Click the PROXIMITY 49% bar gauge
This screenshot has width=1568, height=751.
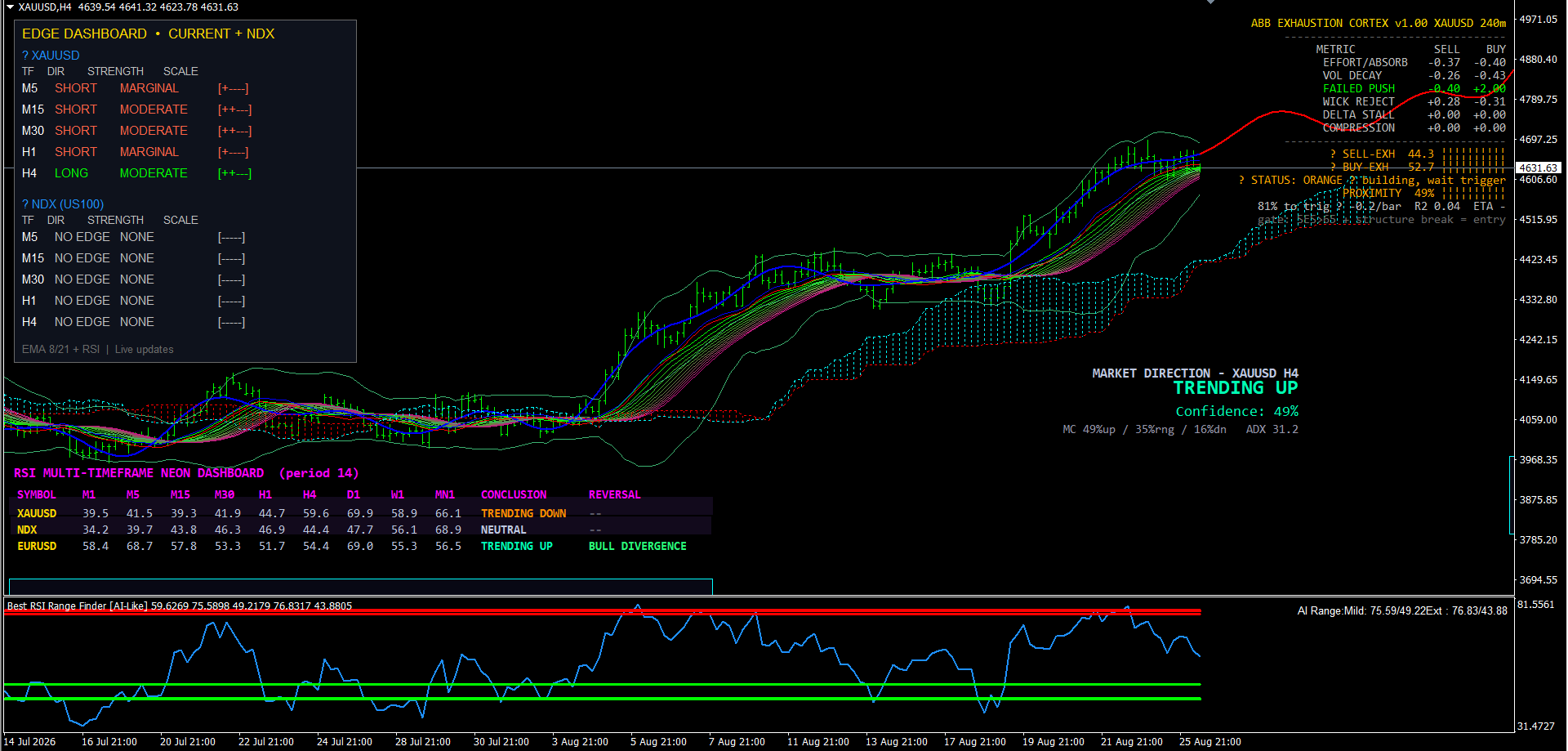tap(1473, 193)
